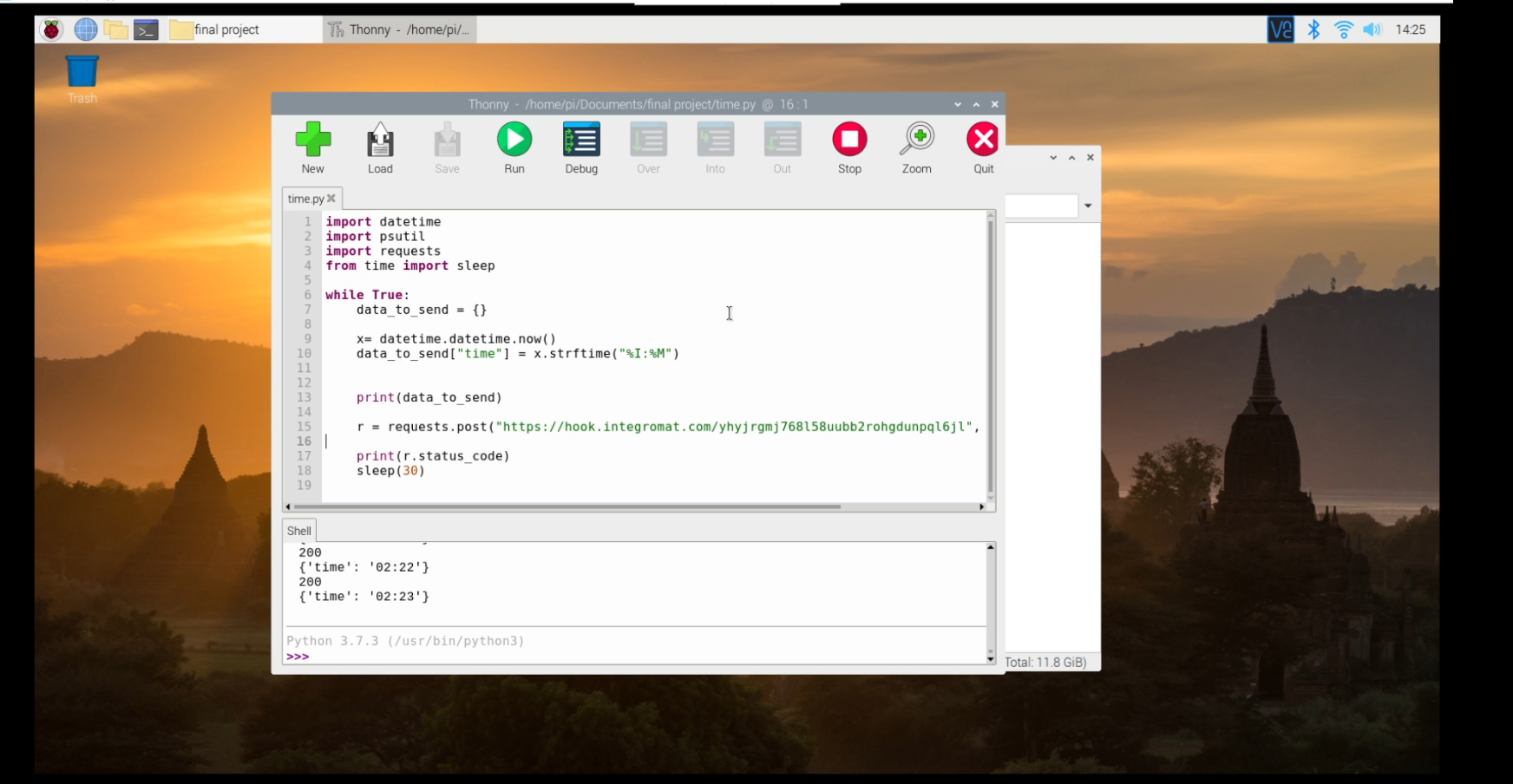1513x784 pixels.
Task: Click the file manager path input field
Action: coord(1041,206)
